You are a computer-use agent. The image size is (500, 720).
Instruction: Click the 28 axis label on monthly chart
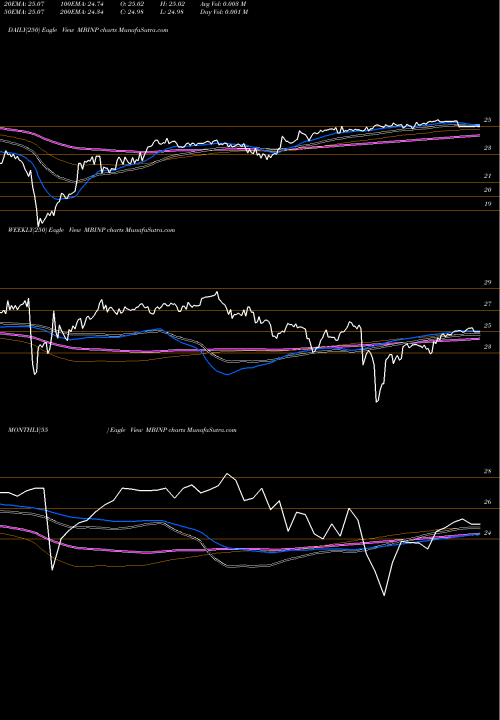click(x=488, y=472)
